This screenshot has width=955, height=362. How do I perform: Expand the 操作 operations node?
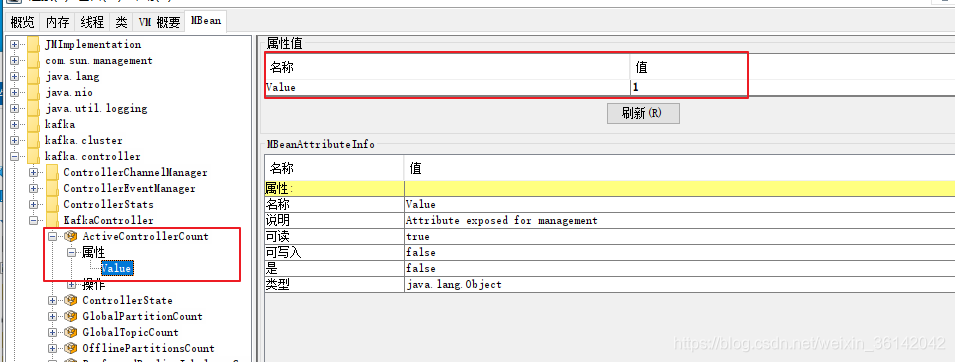[x=71, y=284]
